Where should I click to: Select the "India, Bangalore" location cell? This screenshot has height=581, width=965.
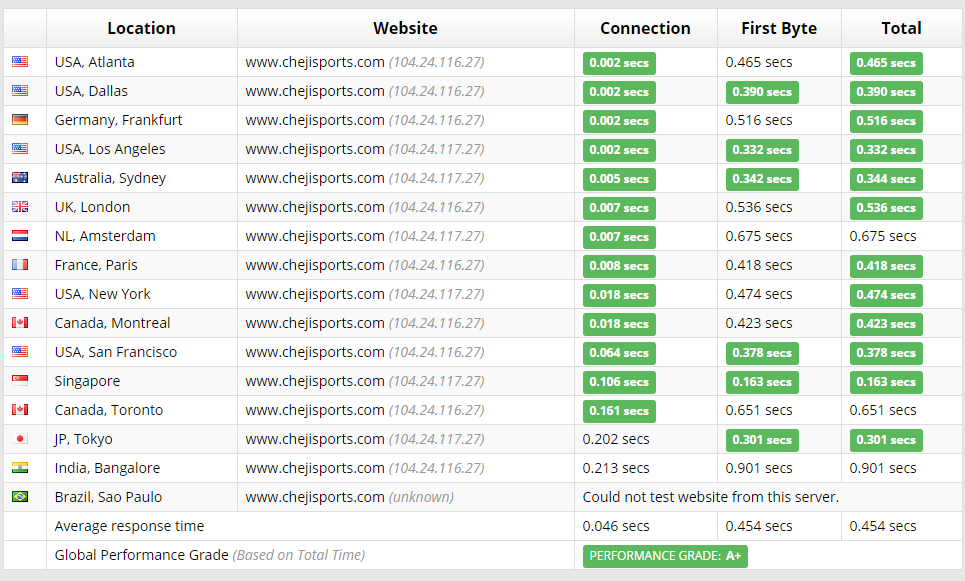(142, 468)
